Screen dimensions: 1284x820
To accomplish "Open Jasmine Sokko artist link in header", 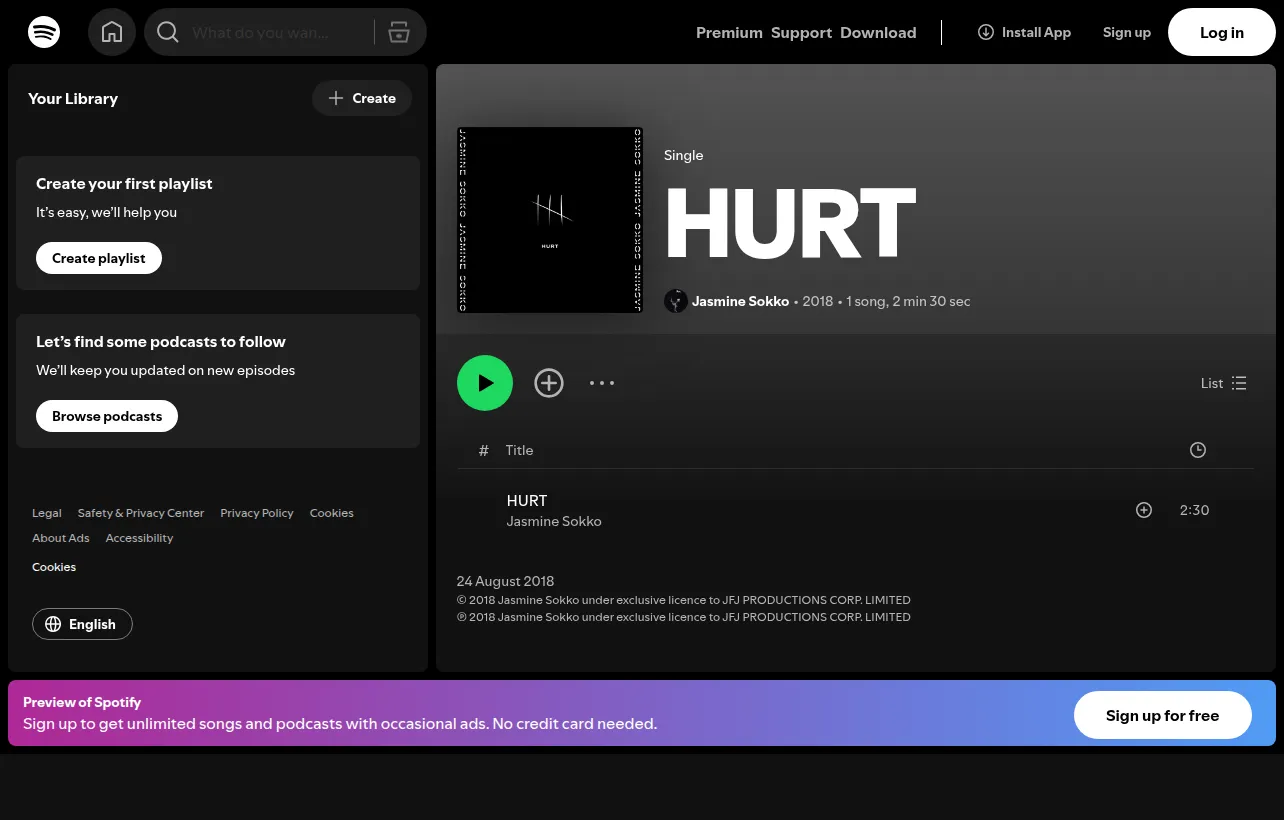I will tap(740, 301).
